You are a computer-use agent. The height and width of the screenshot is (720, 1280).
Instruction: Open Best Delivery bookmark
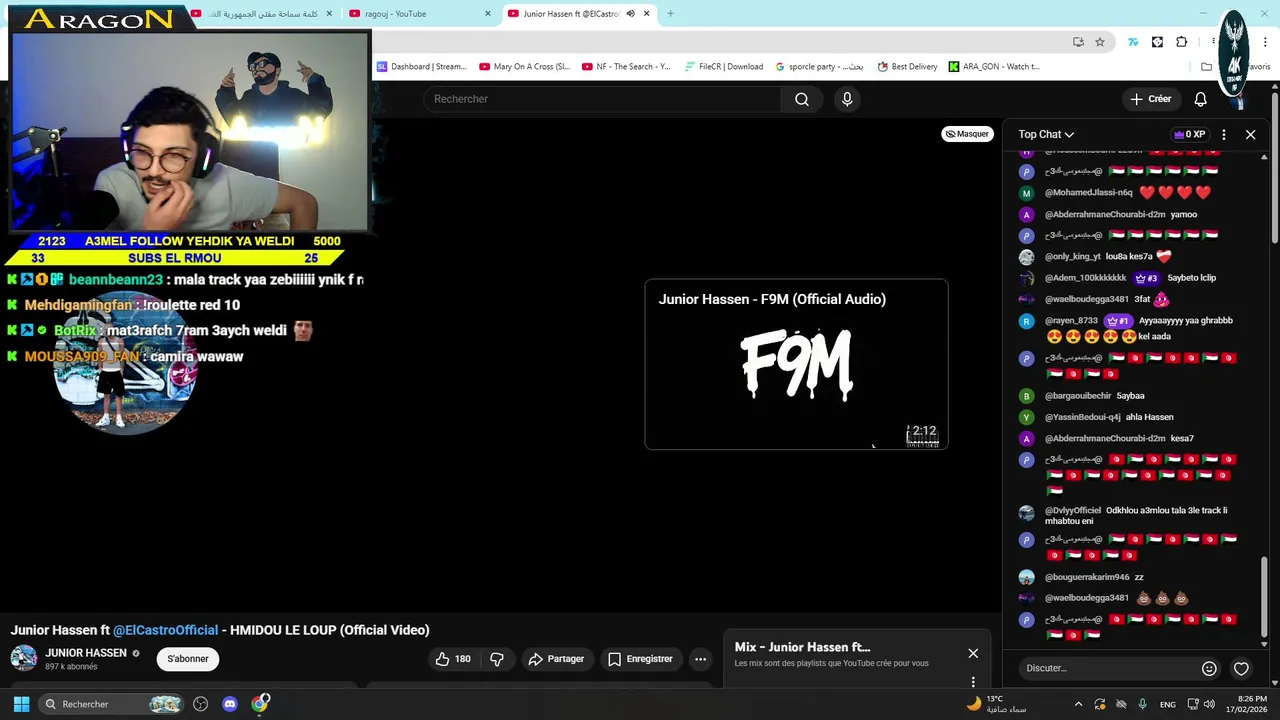click(907, 67)
